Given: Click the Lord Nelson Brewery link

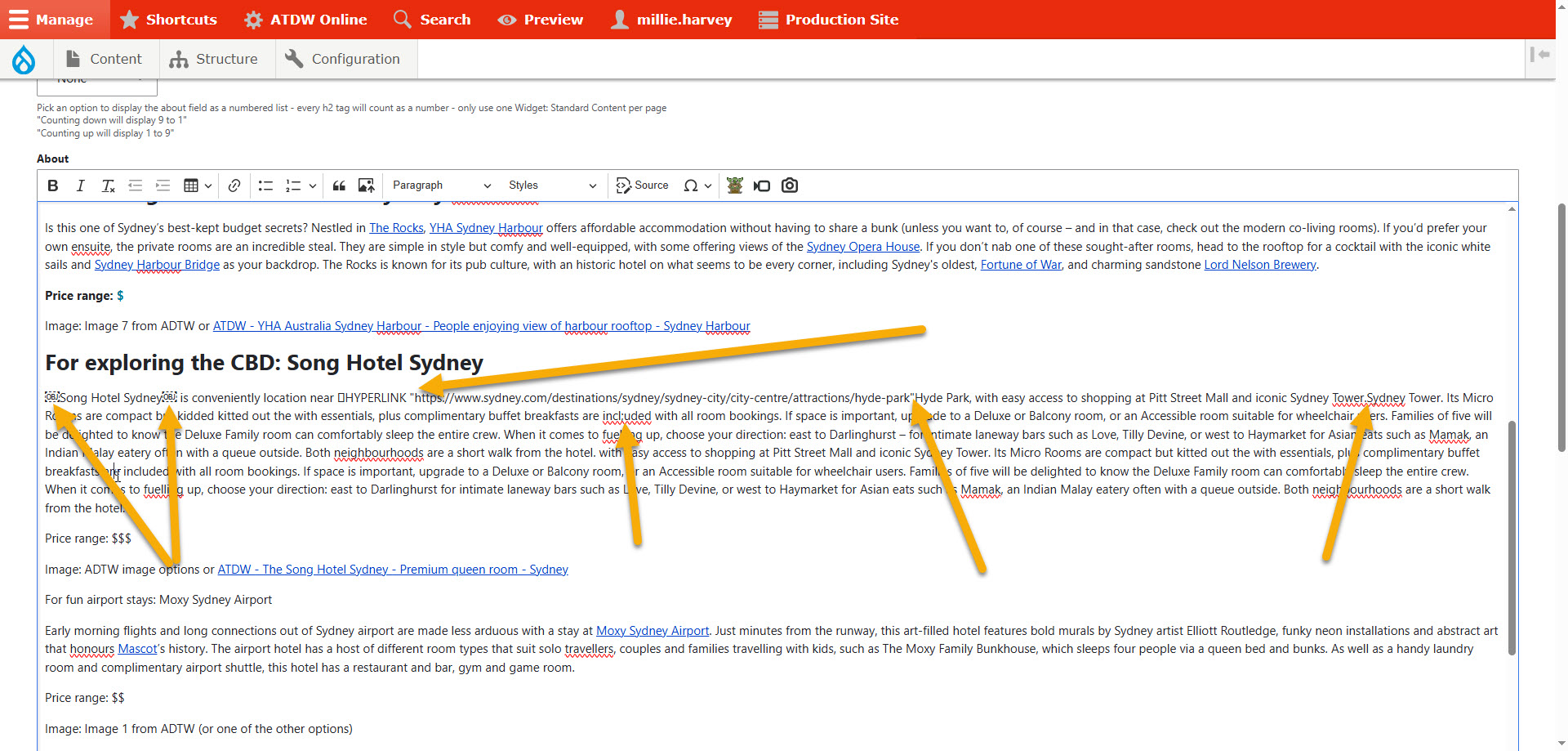Looking at the screenshot, I should pyautogui.click(x=1260, y=265).
